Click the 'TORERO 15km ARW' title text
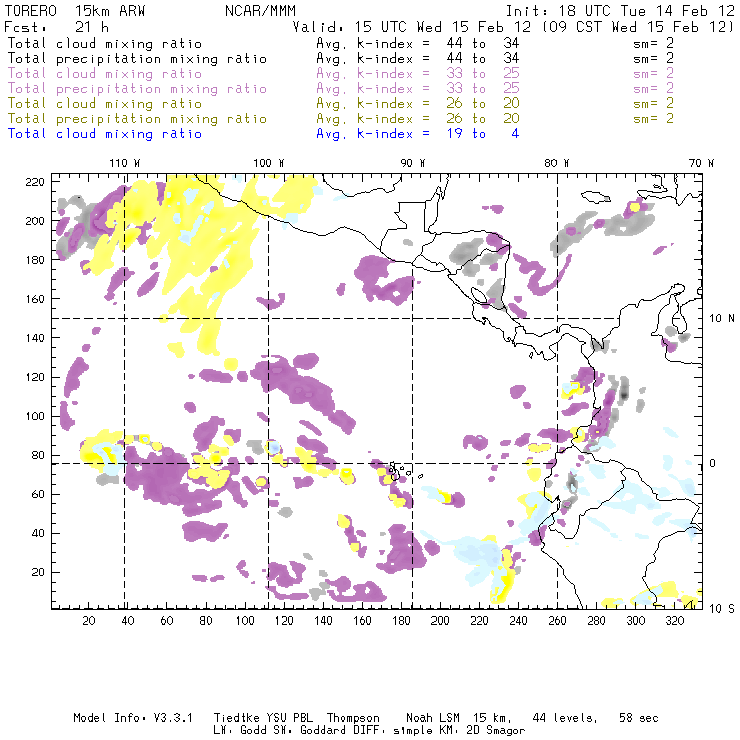 (x=75, y=11)
